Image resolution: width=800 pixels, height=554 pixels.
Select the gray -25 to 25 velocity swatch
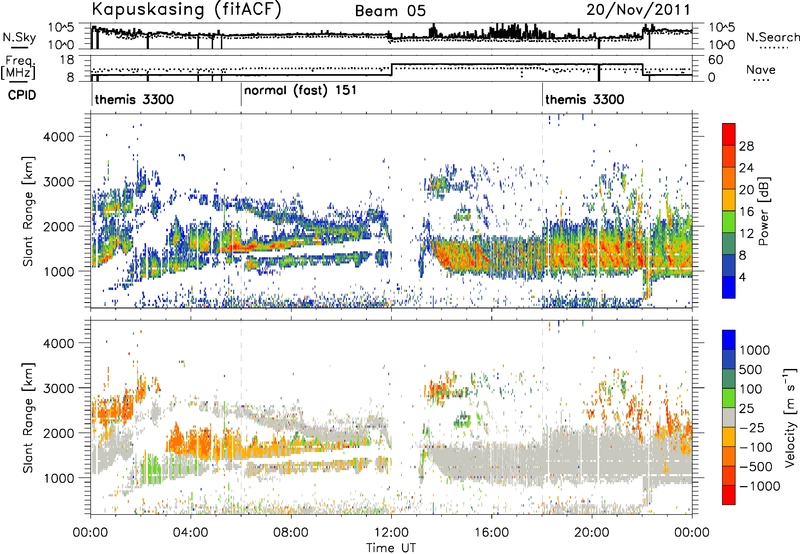click(729, 417)
